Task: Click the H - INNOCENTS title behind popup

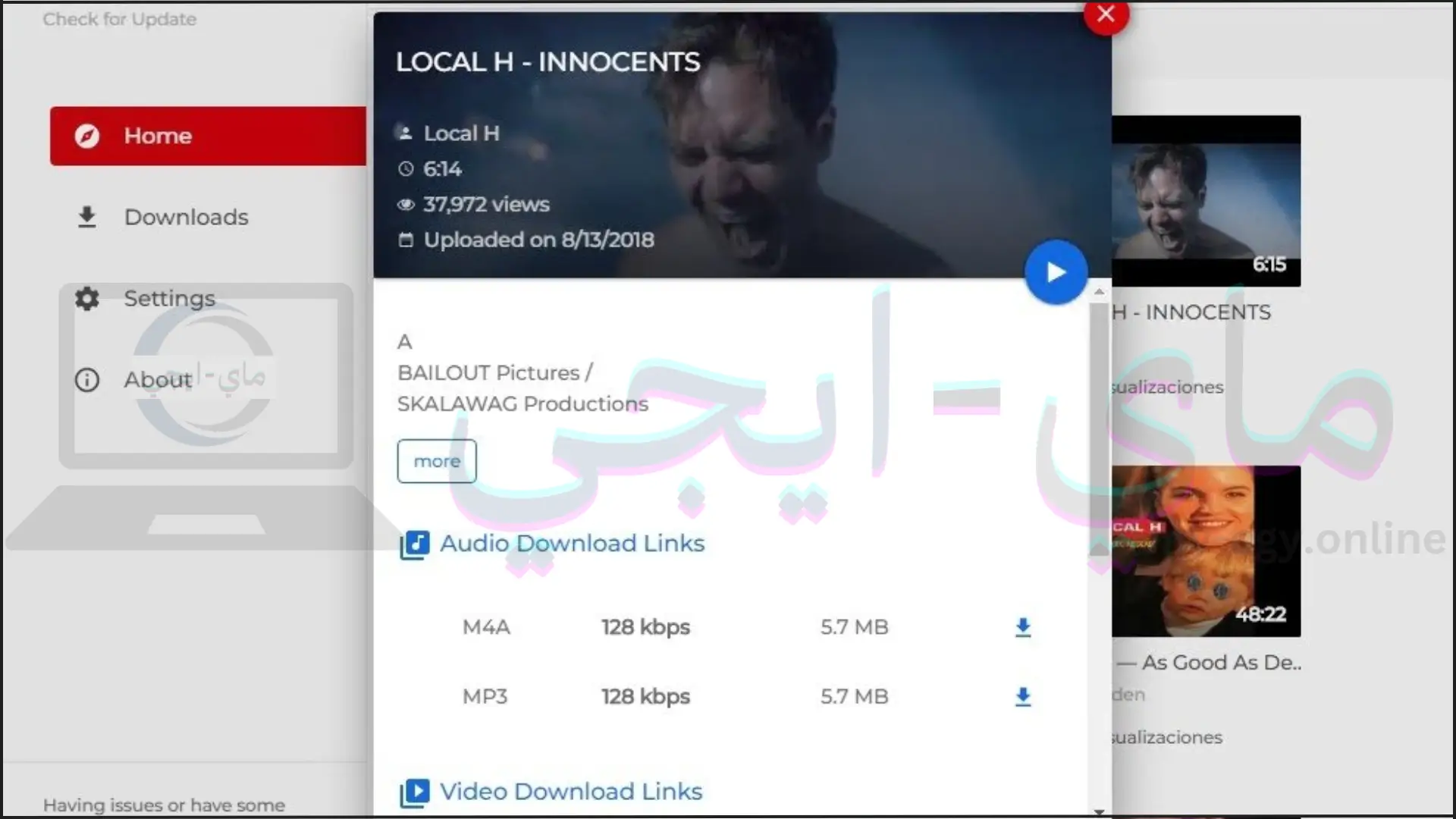Action: (1191, 312)
